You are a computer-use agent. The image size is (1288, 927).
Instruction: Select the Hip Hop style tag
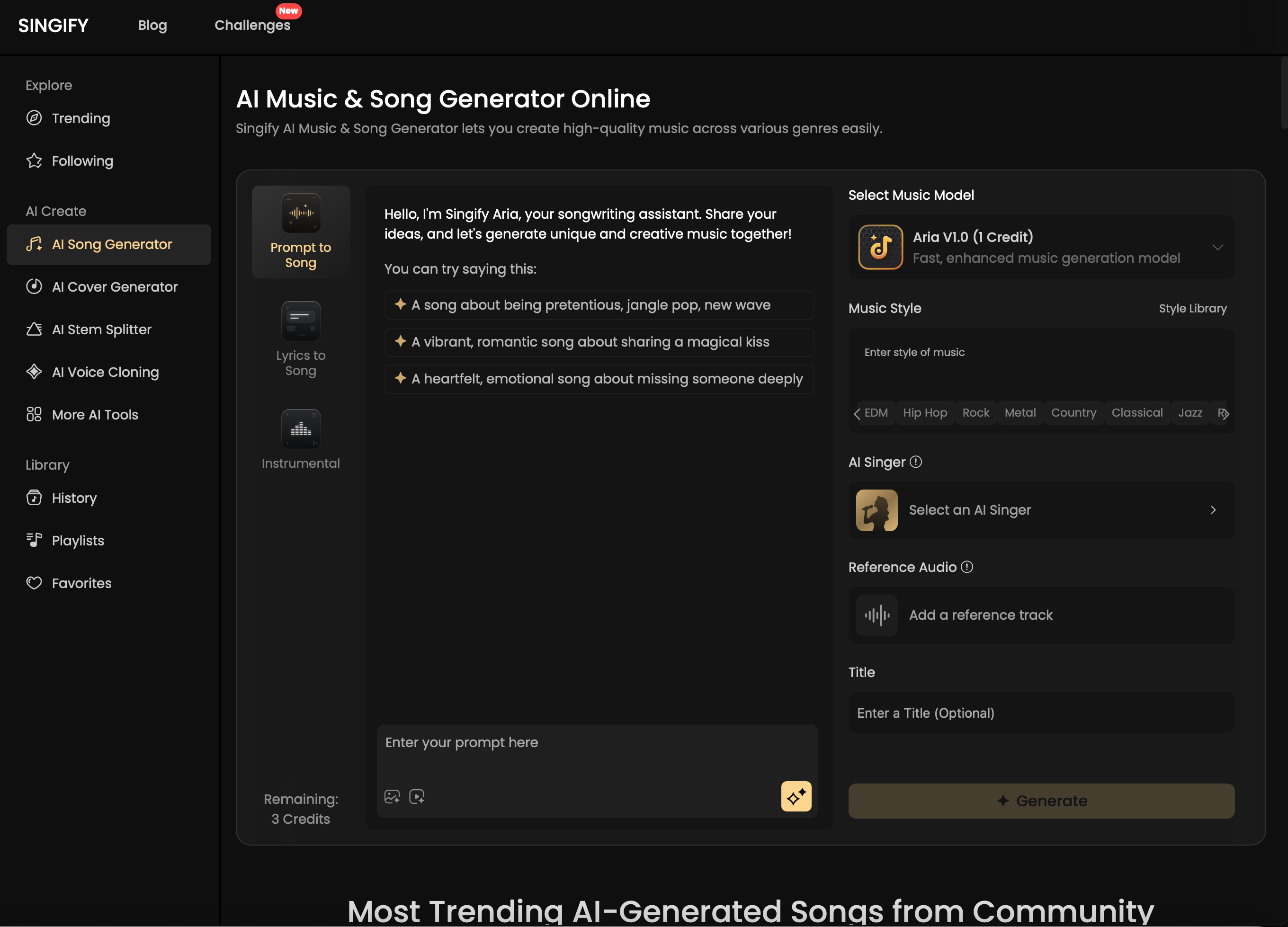(x=925, y=413)
